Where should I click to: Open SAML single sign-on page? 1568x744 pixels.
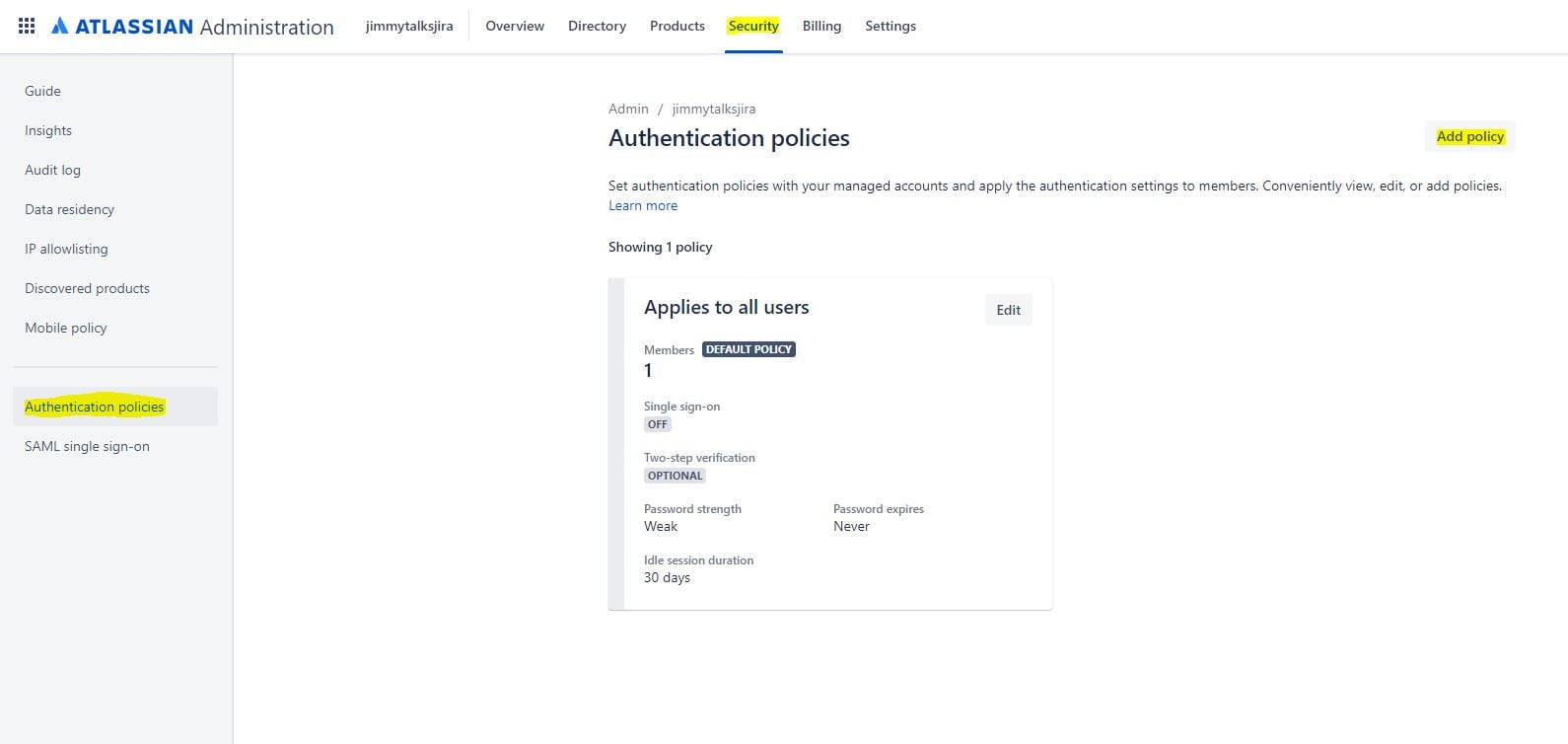[x=115, y=446]
